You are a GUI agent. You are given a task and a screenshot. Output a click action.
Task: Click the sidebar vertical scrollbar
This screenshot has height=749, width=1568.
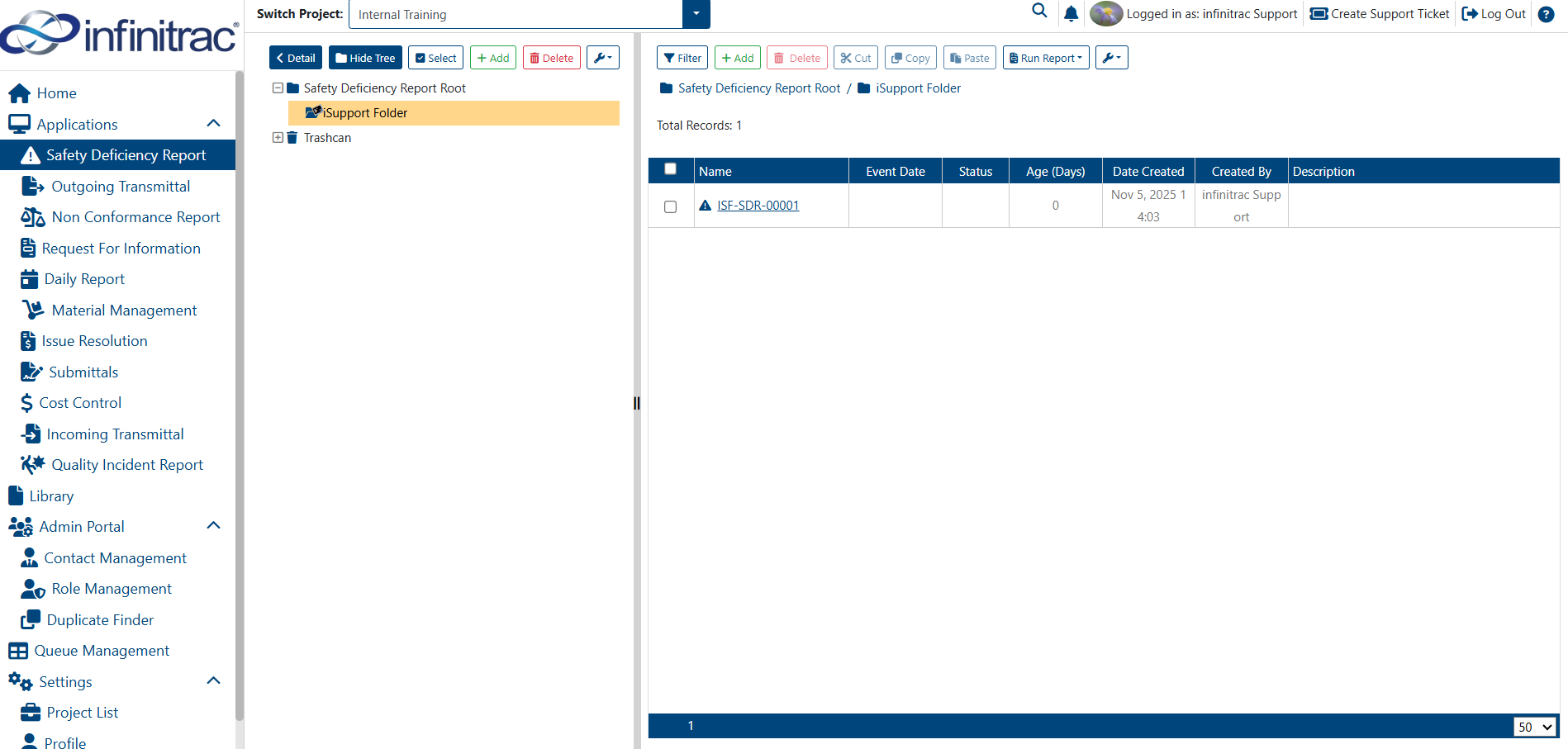tap(240, 396)
